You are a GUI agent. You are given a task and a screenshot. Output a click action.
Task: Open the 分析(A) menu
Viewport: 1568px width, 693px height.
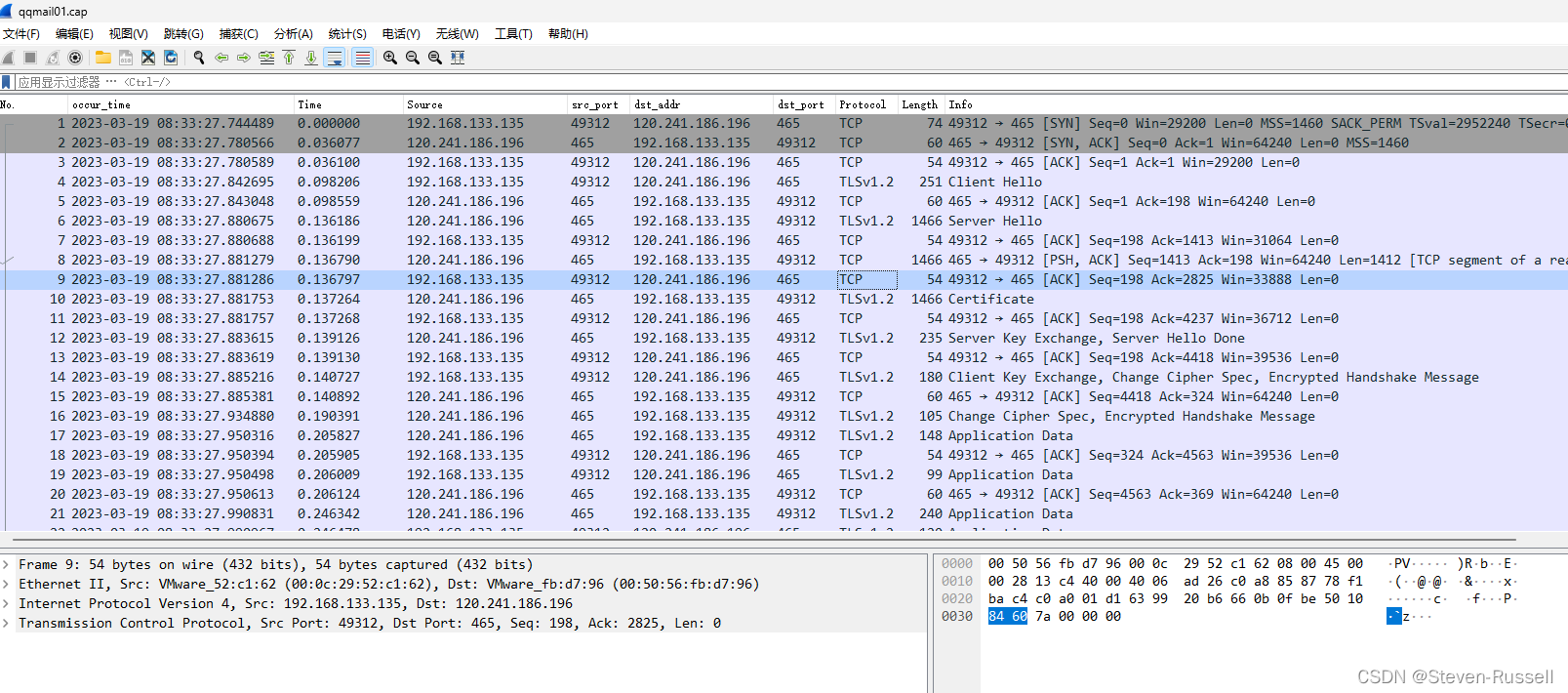point(294,34)
